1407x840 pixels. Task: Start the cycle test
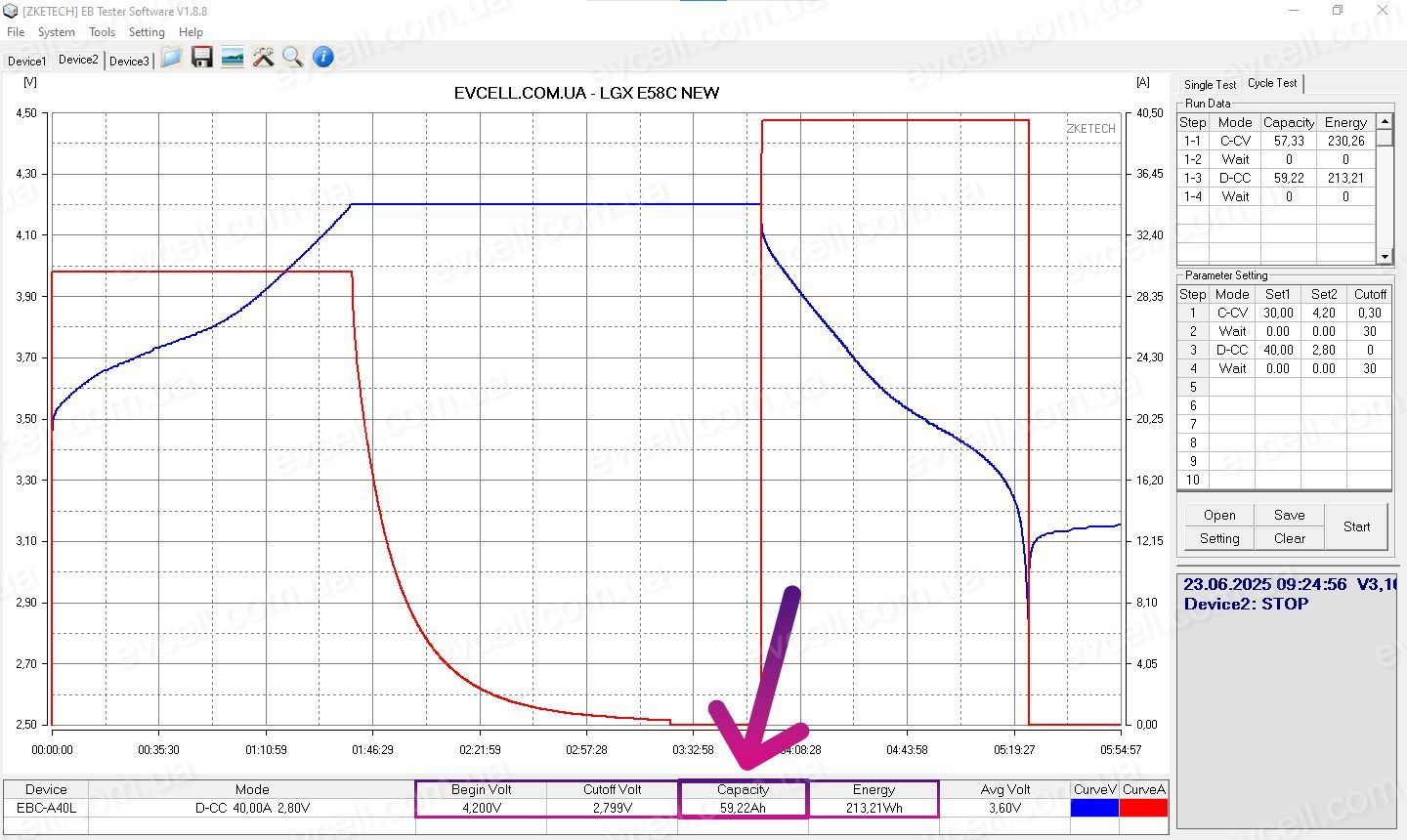pos(1356,526)
